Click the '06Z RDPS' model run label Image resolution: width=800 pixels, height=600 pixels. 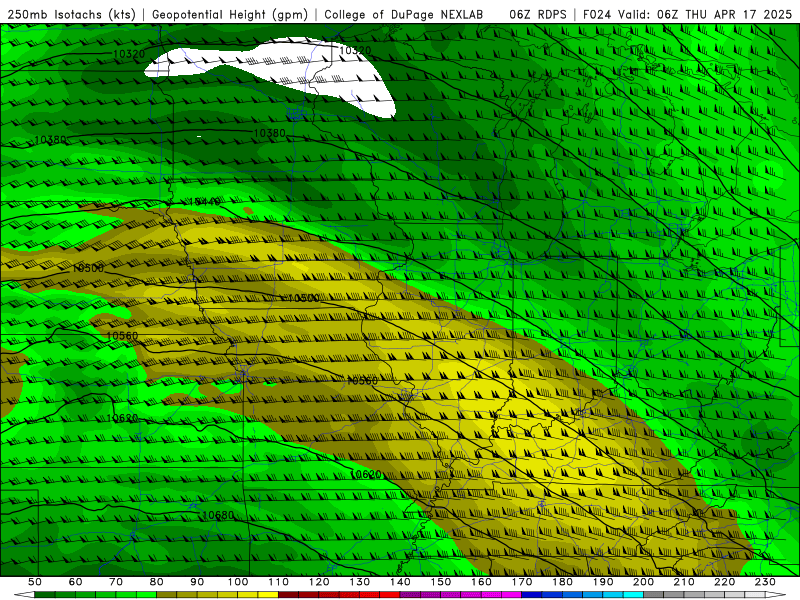538,15
